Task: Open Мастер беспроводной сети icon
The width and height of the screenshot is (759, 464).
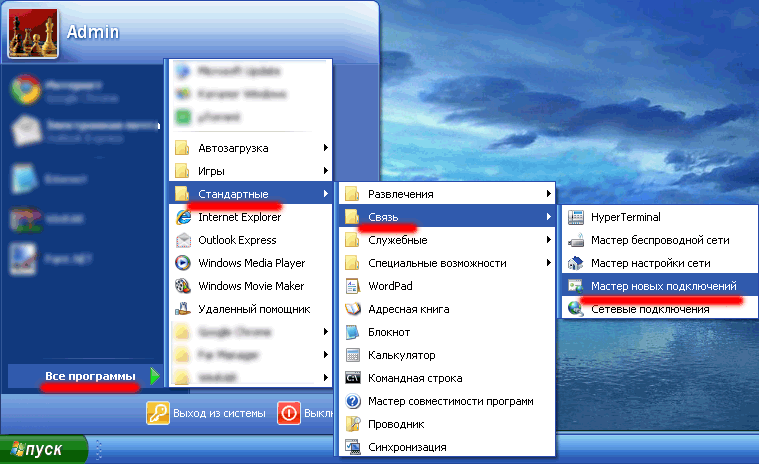Action: click(576, 240)
